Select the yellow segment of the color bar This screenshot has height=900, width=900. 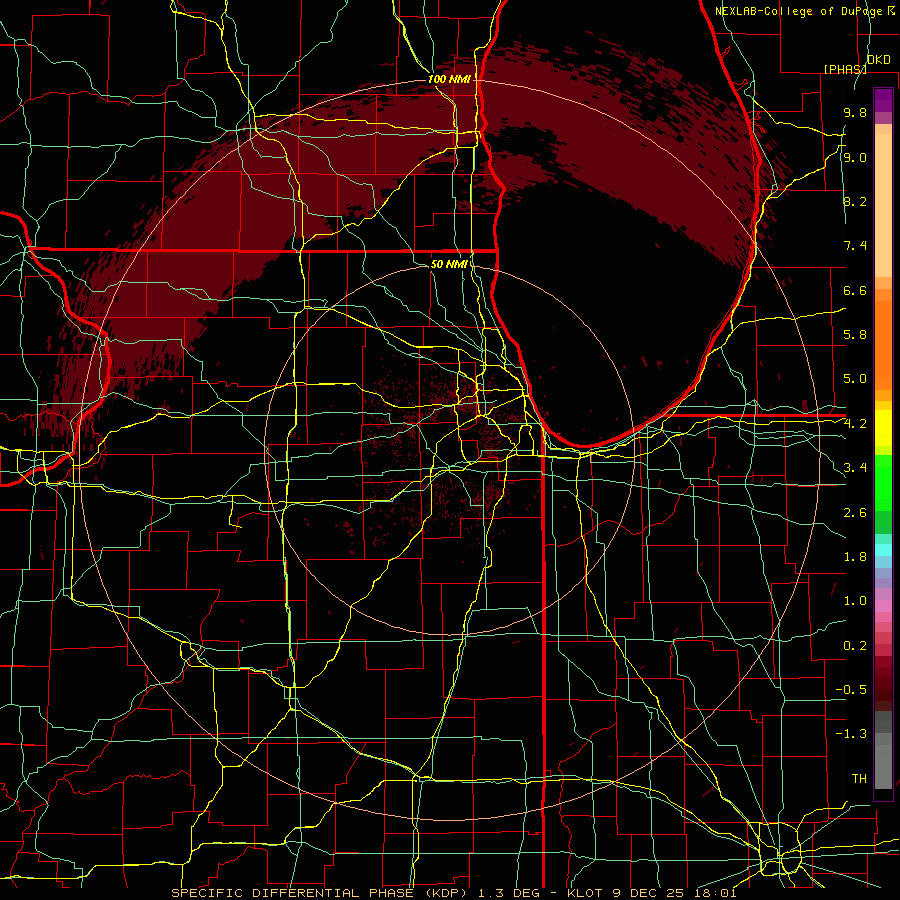pos(883,428)
